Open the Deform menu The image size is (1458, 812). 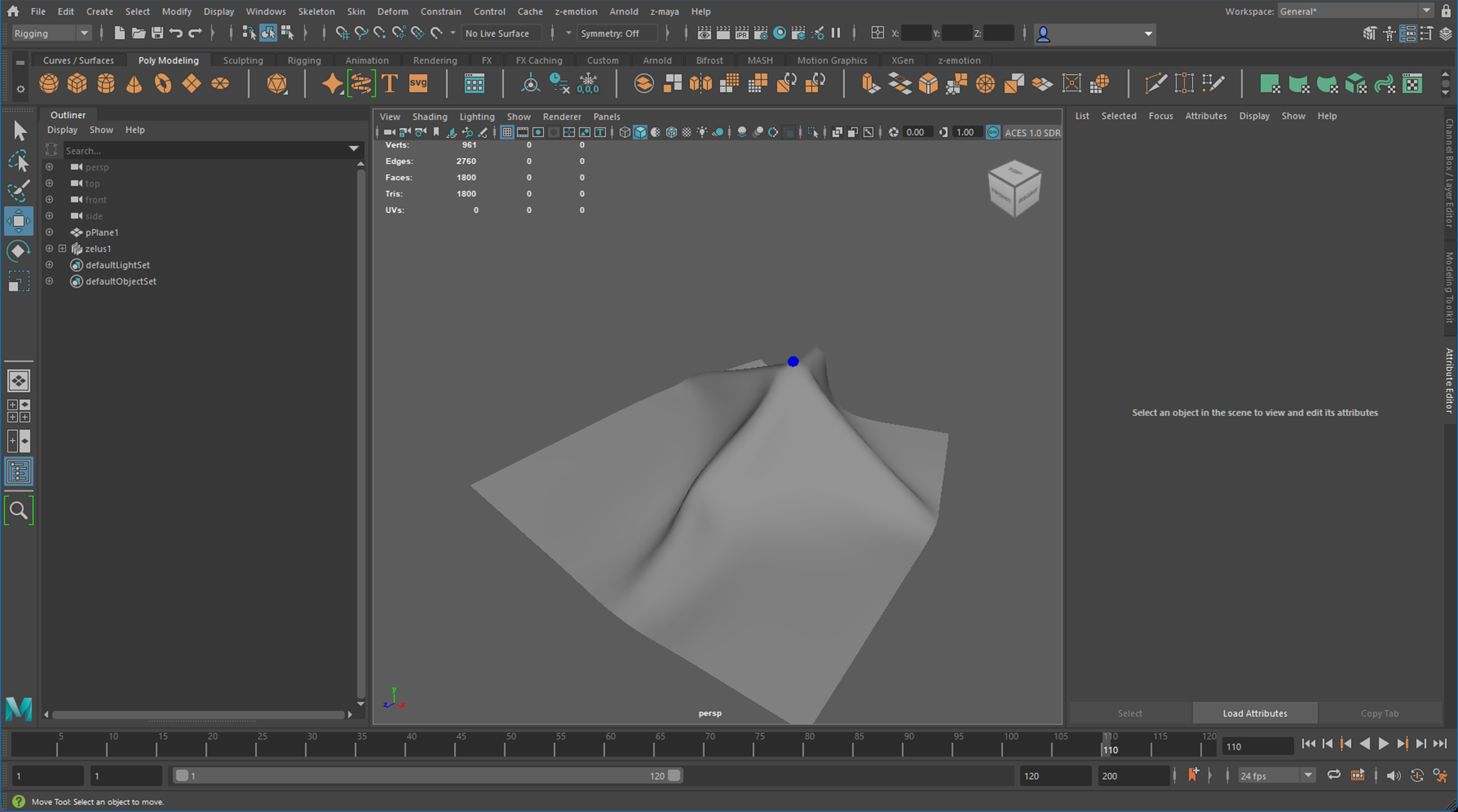393,11
